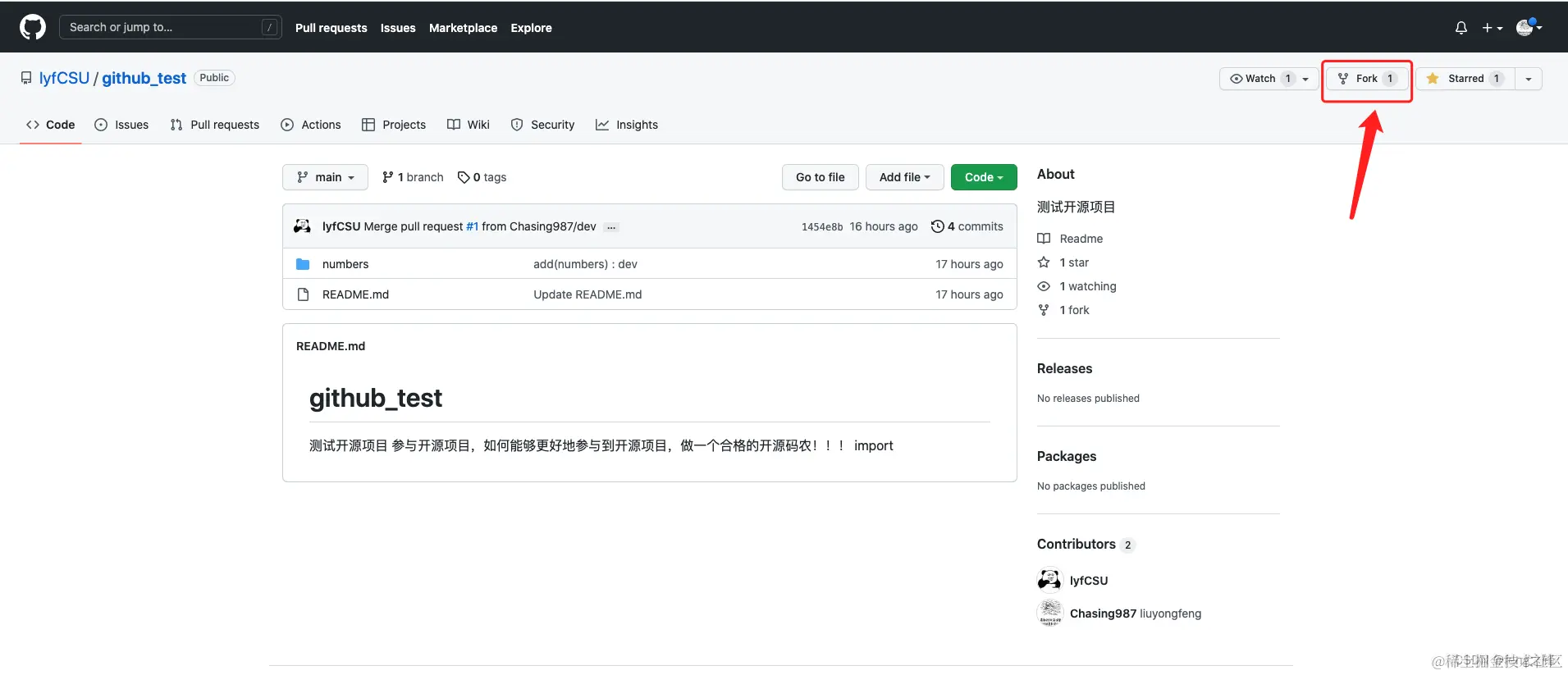View the 4 commits history
1568x675 pixels.
pyautogui.click(x=967, y=226)
